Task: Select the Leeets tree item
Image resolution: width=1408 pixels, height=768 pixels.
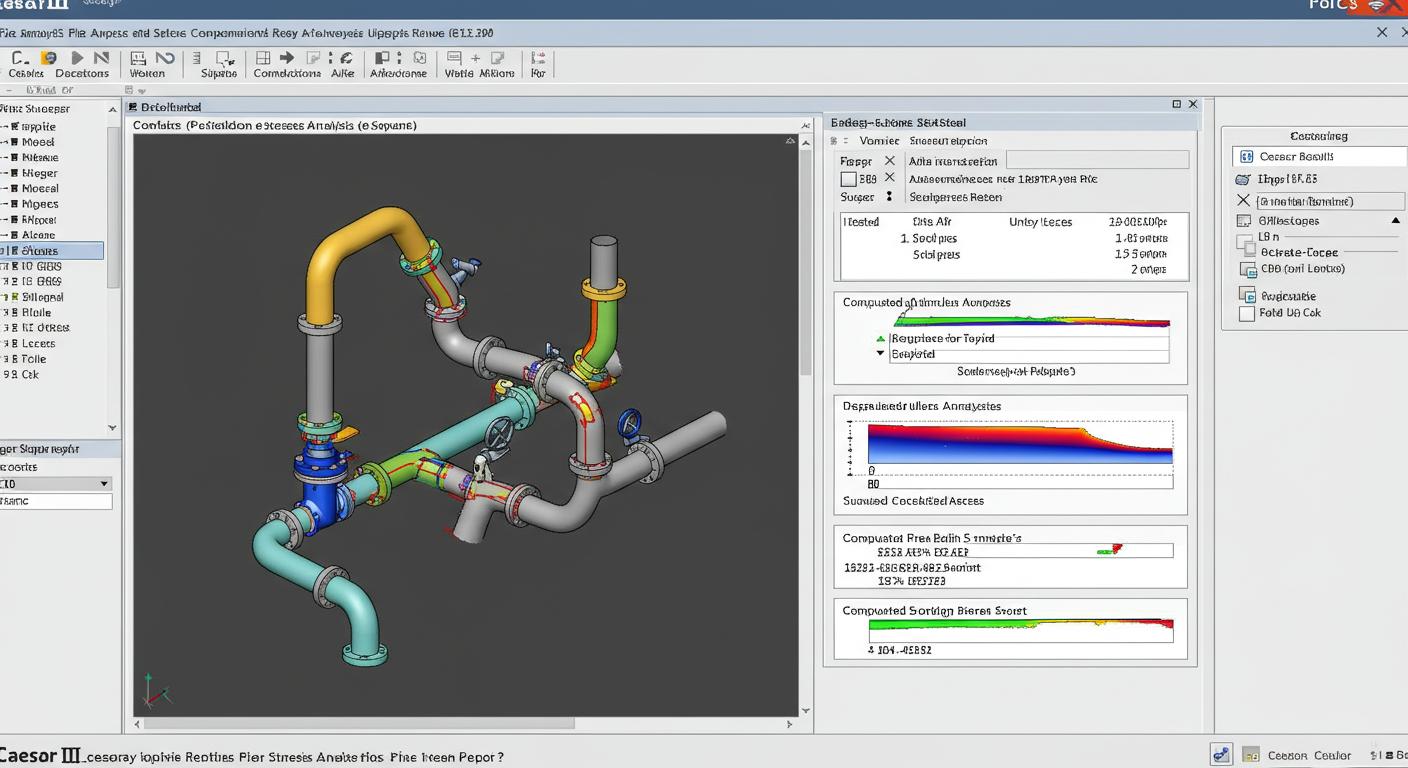Action: pyautogui.click(x=39, y=343)
